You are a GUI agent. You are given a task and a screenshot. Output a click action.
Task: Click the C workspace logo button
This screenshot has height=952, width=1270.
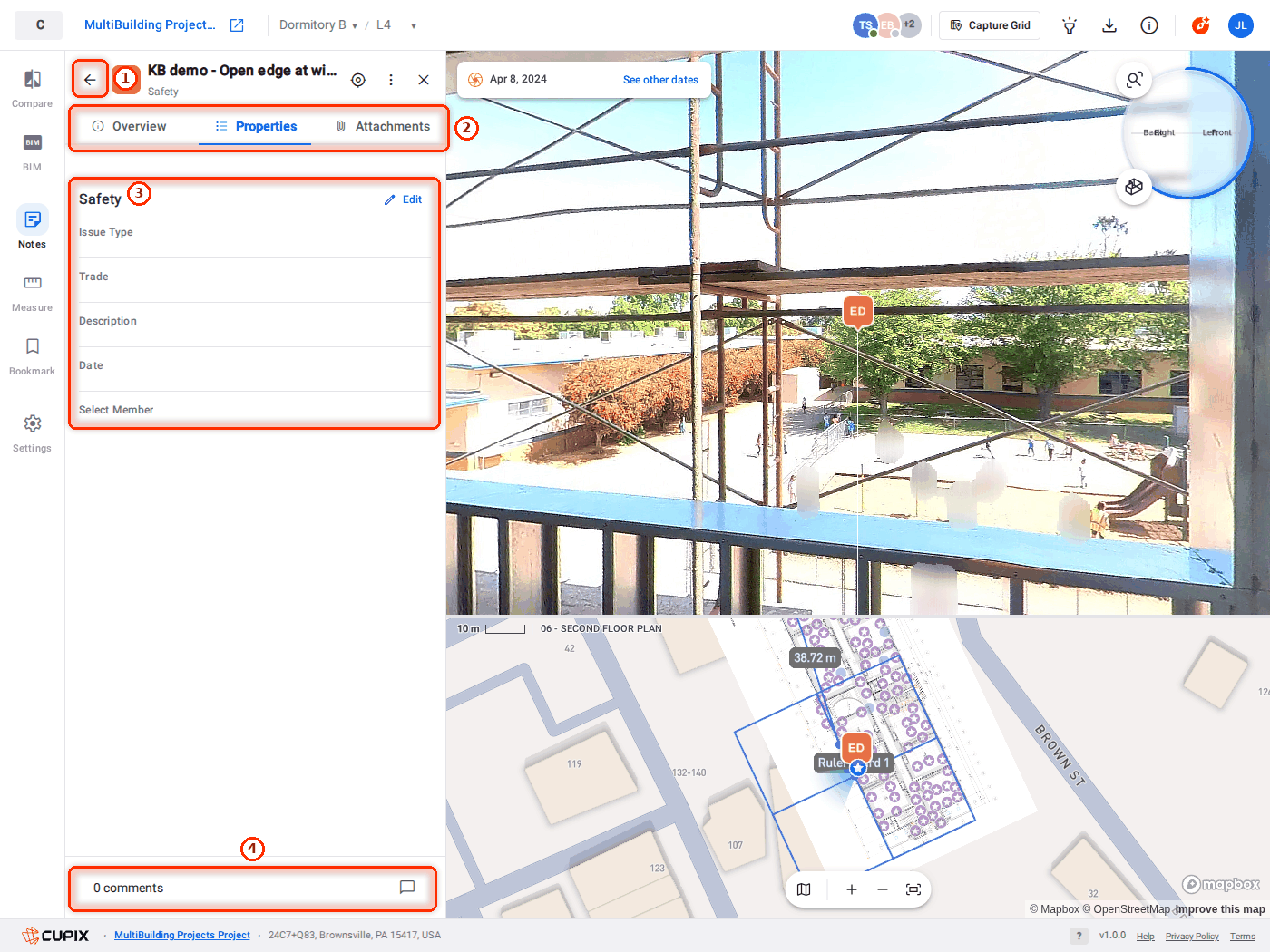pyautogui.click(x=39, y=25)
